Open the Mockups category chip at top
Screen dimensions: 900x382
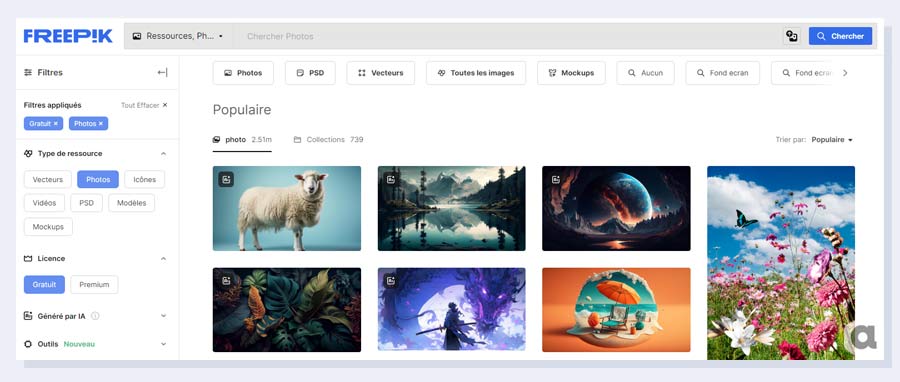coord(571,73)
